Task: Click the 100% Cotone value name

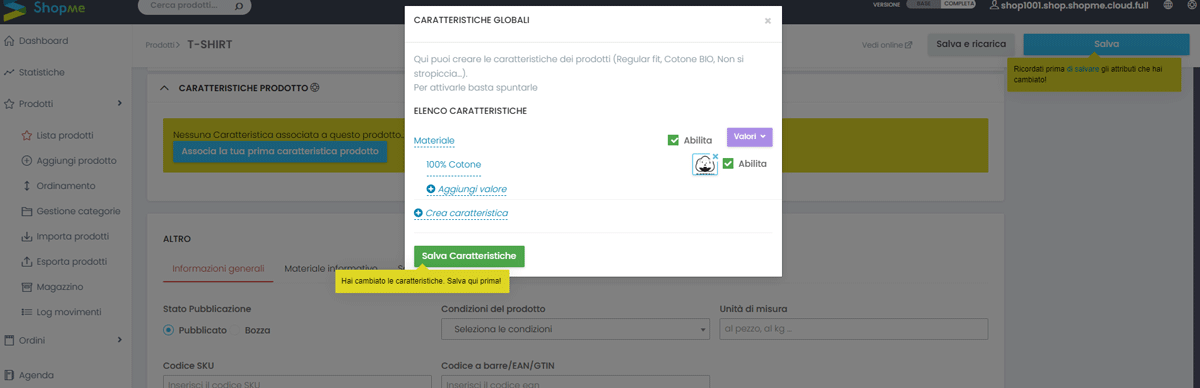Action: (453, 164)
